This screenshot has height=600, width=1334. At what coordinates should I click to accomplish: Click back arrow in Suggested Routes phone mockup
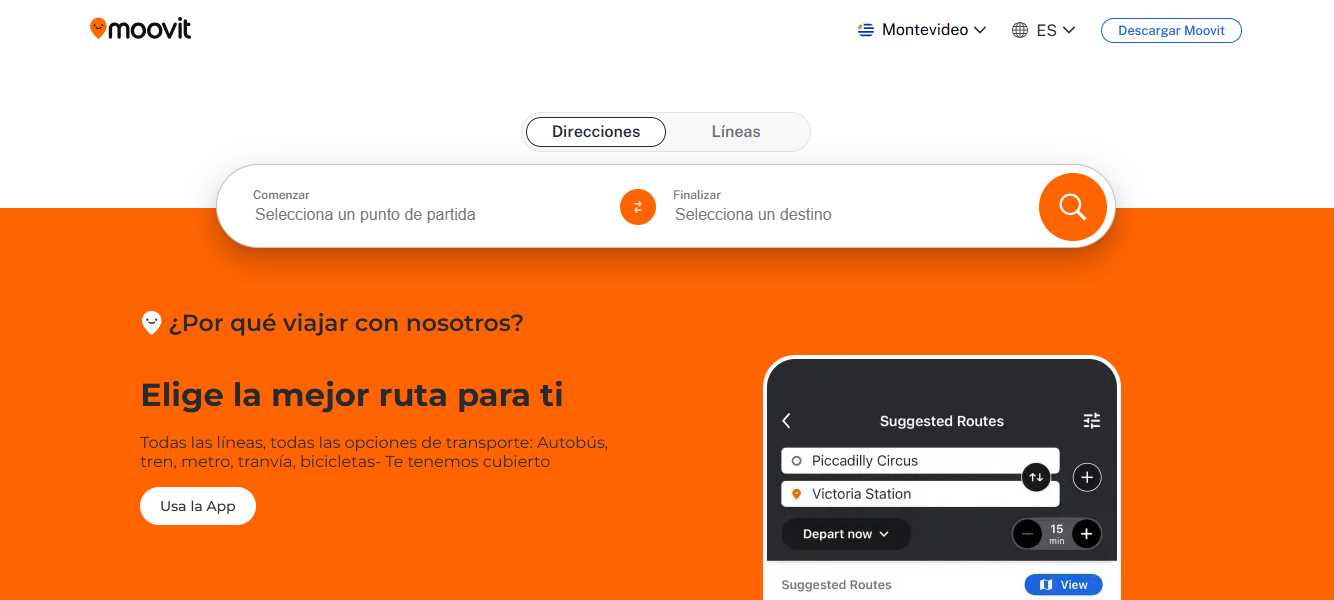tap(786, 421)
